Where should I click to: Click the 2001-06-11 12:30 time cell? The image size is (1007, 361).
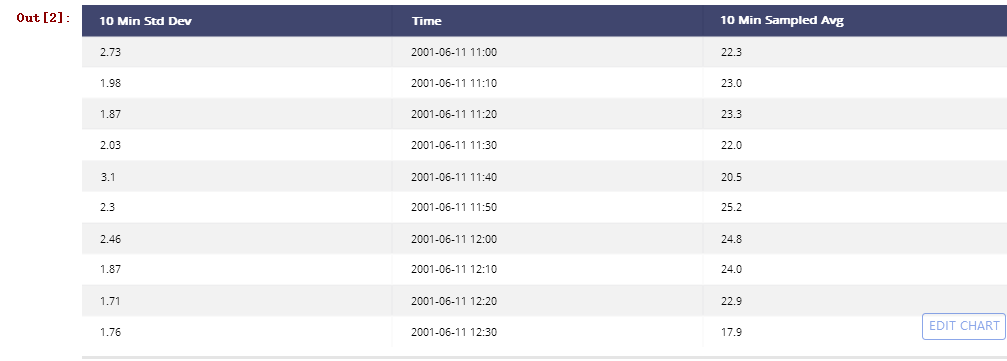pyautogui.click(x=453, y=333)
